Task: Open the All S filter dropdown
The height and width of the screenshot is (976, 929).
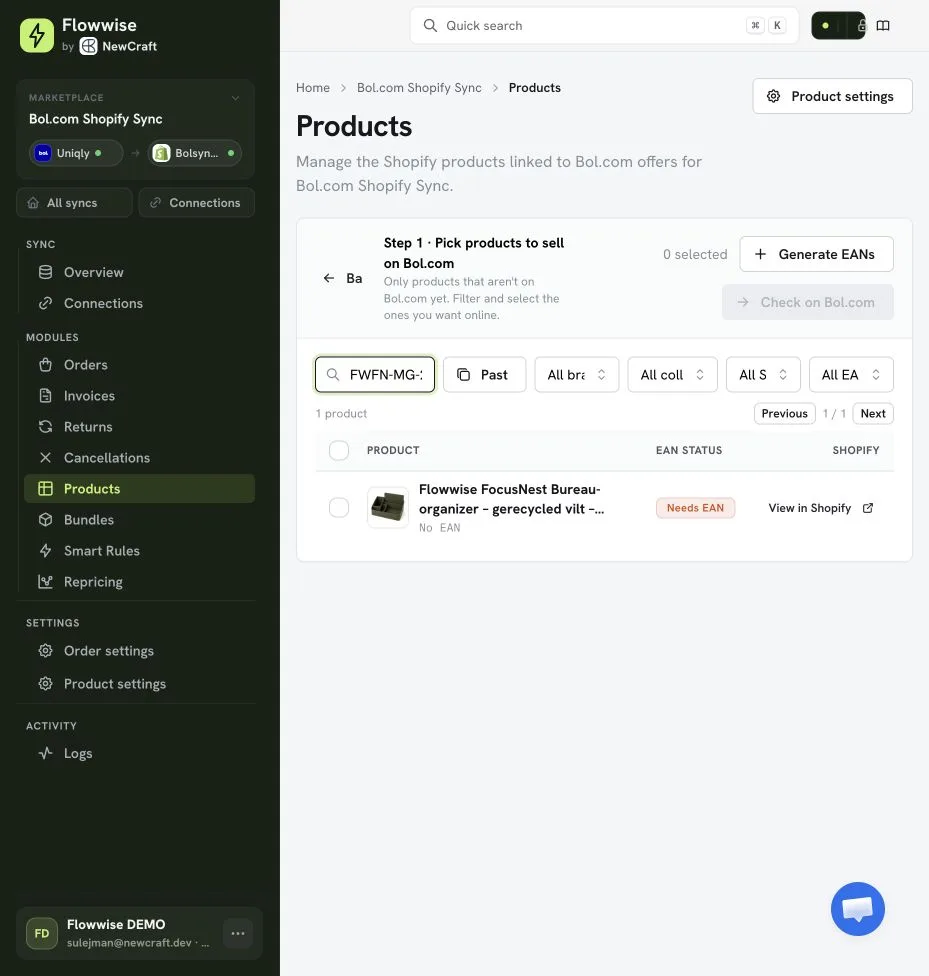Action: pyautogui.click(x=763, y=375)
